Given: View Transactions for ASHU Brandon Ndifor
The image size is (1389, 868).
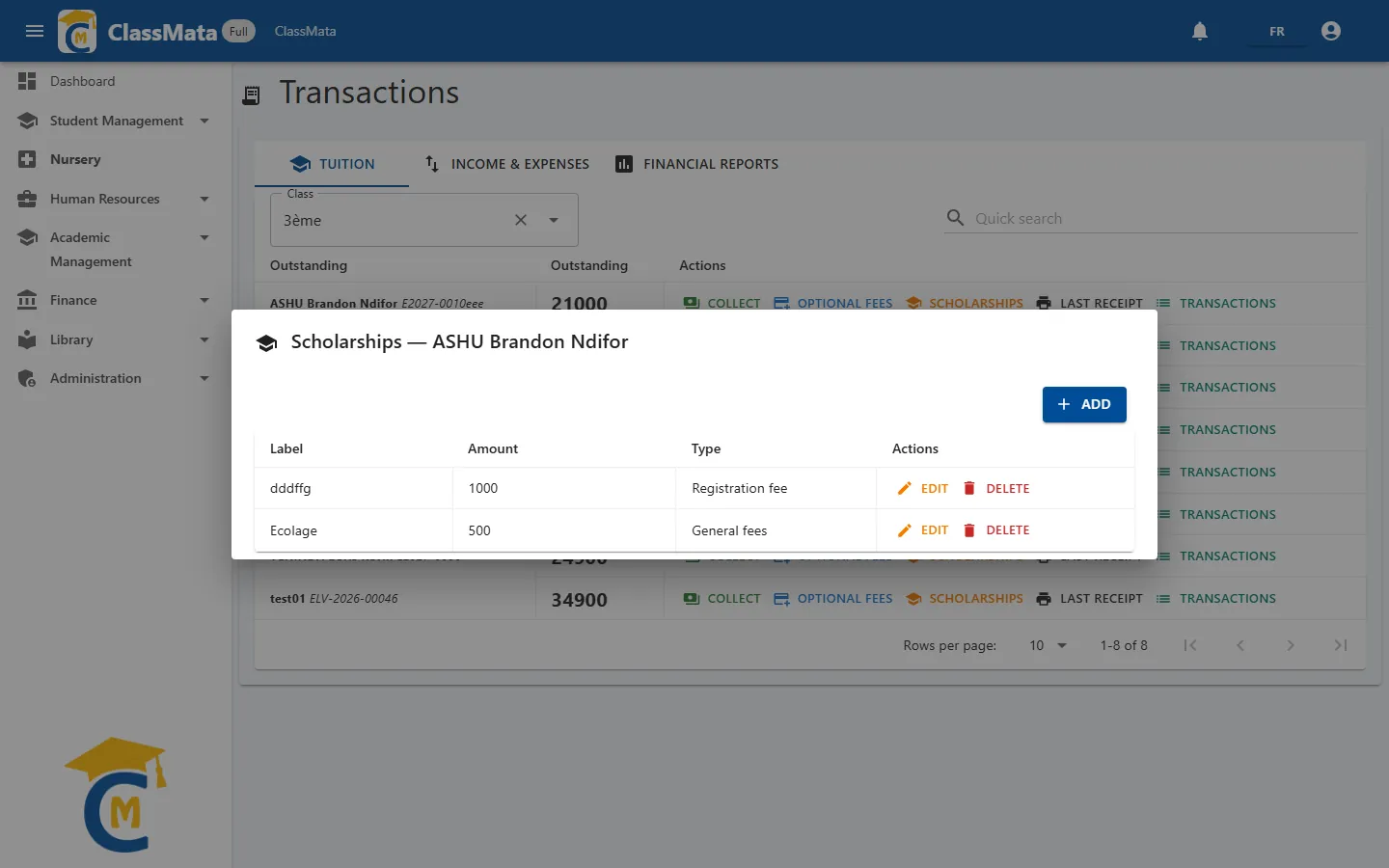Looking at the screenshot, I should click(1215, 304).
